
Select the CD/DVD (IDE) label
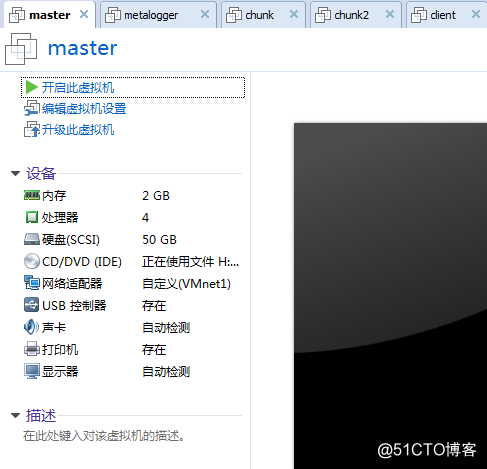82,262
